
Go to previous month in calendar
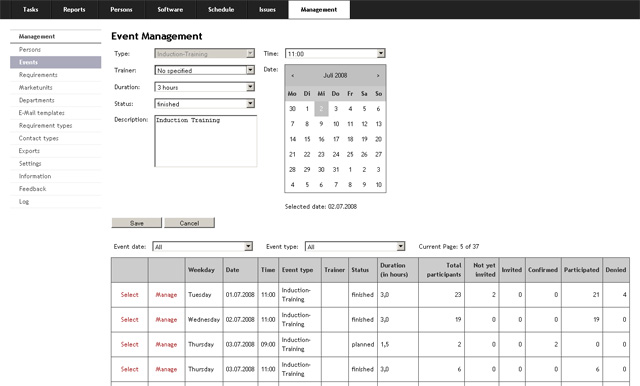coord(293,75)
